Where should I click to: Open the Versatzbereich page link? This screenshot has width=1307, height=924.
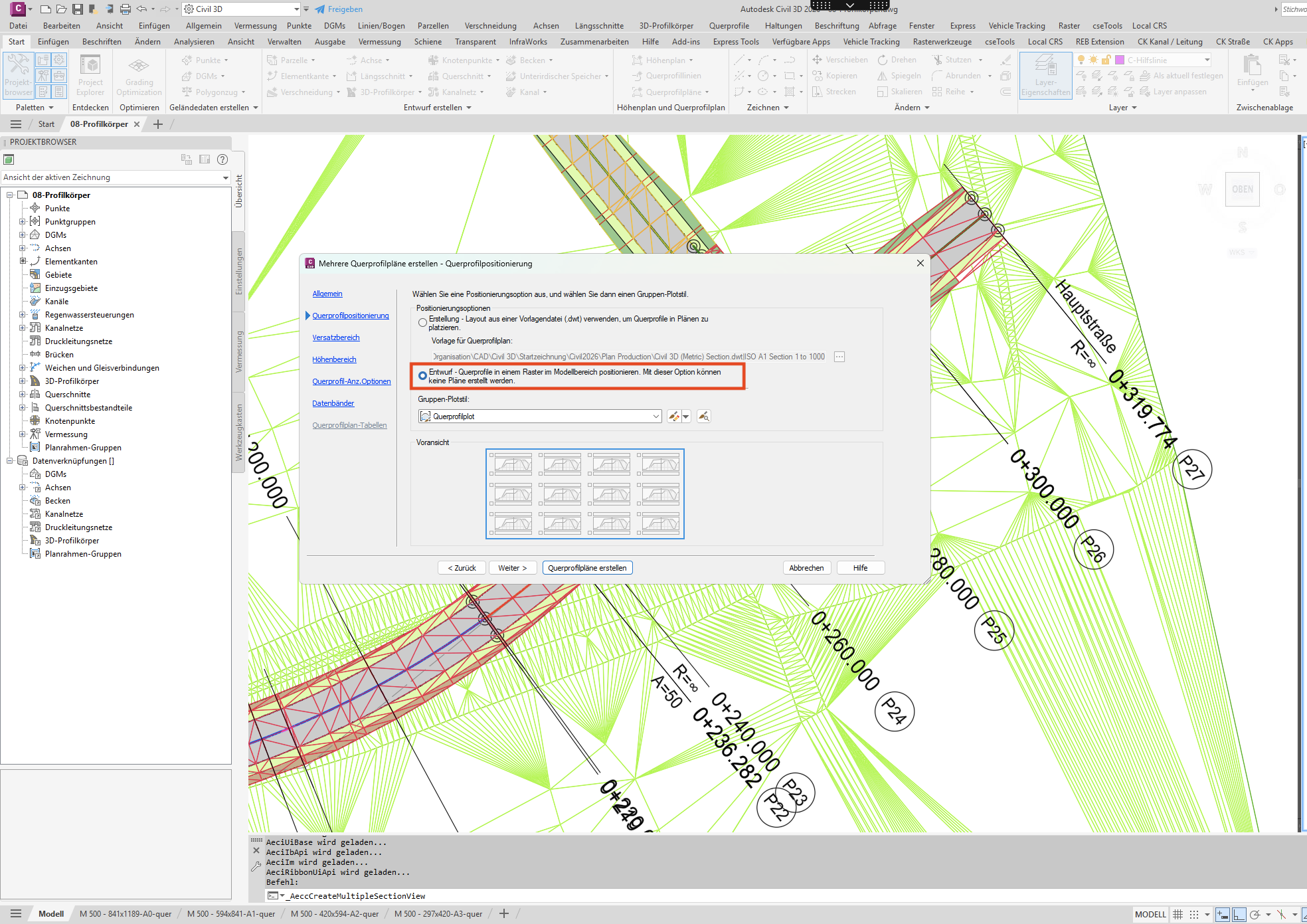336,337
